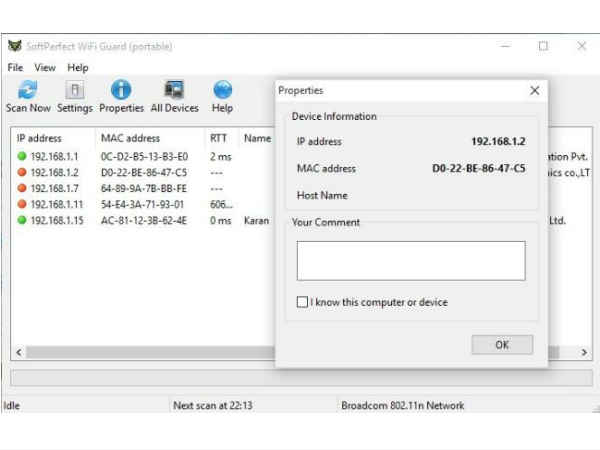Screen dimensions: 600x450
Task: Click the WiFi Guard app icon in title bar
Action: 15,46
